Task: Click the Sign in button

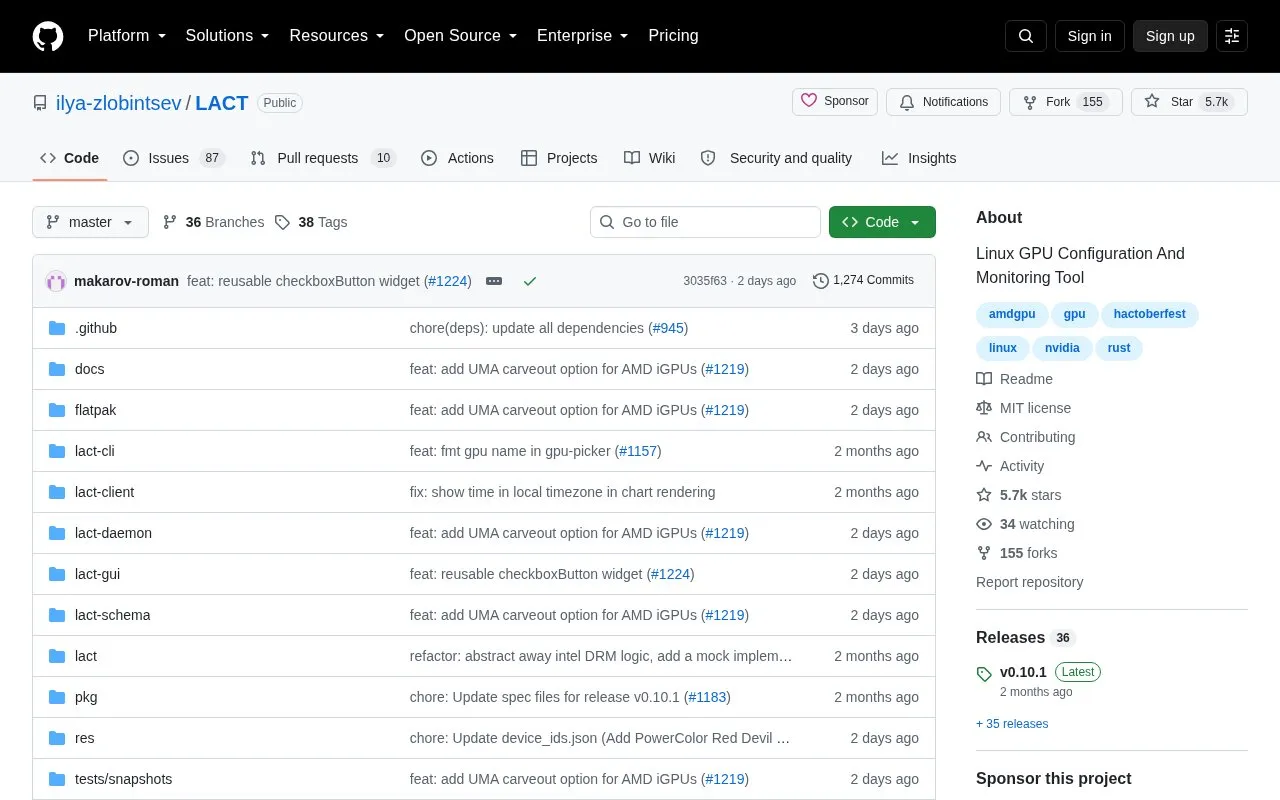Action: pos(1090,36)
